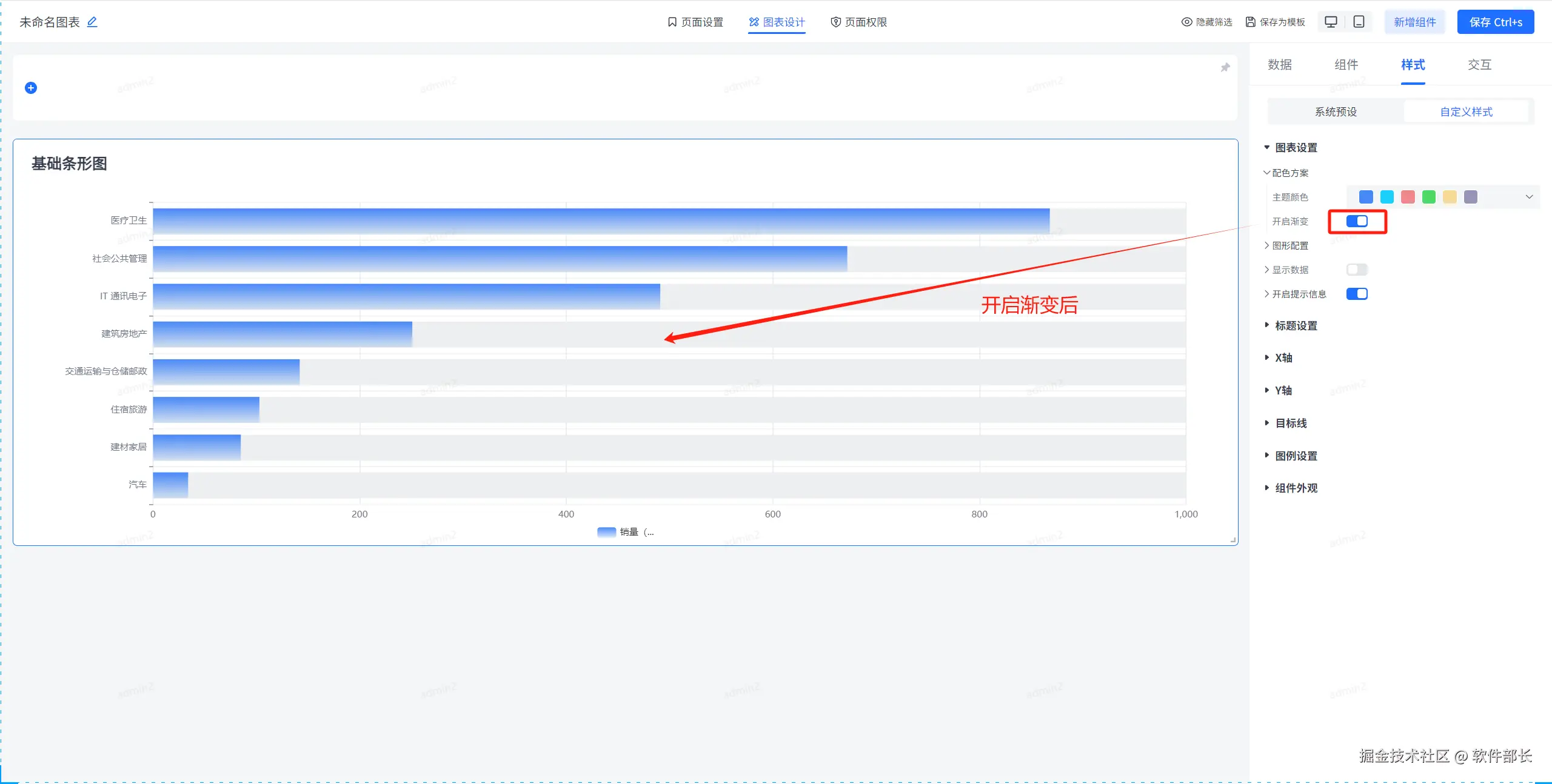The width and height of the screenshot is (1552, 784).
Task: Click the 新增组件 button
Action: pyautogui.click(x=1414, y=22)
